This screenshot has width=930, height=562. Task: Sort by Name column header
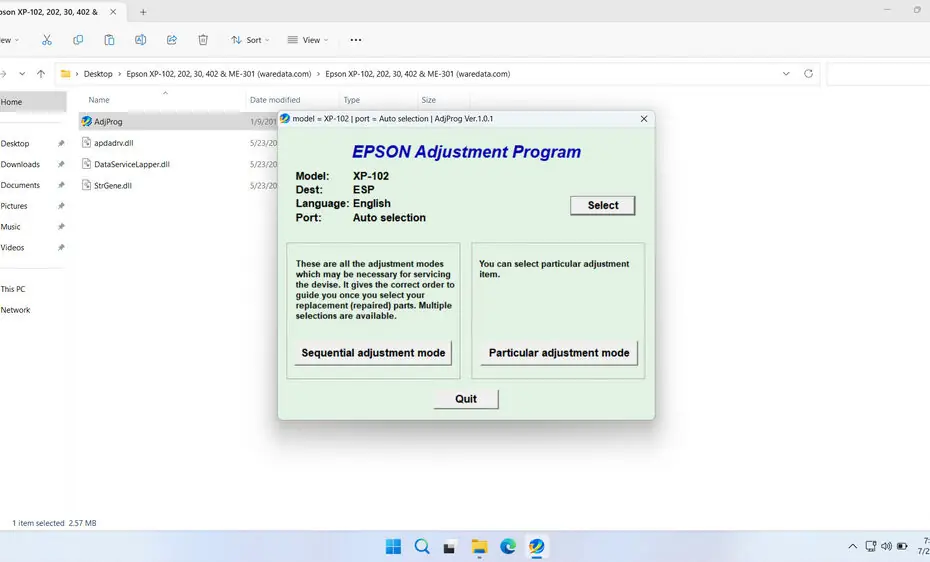(x=99, y=100)
